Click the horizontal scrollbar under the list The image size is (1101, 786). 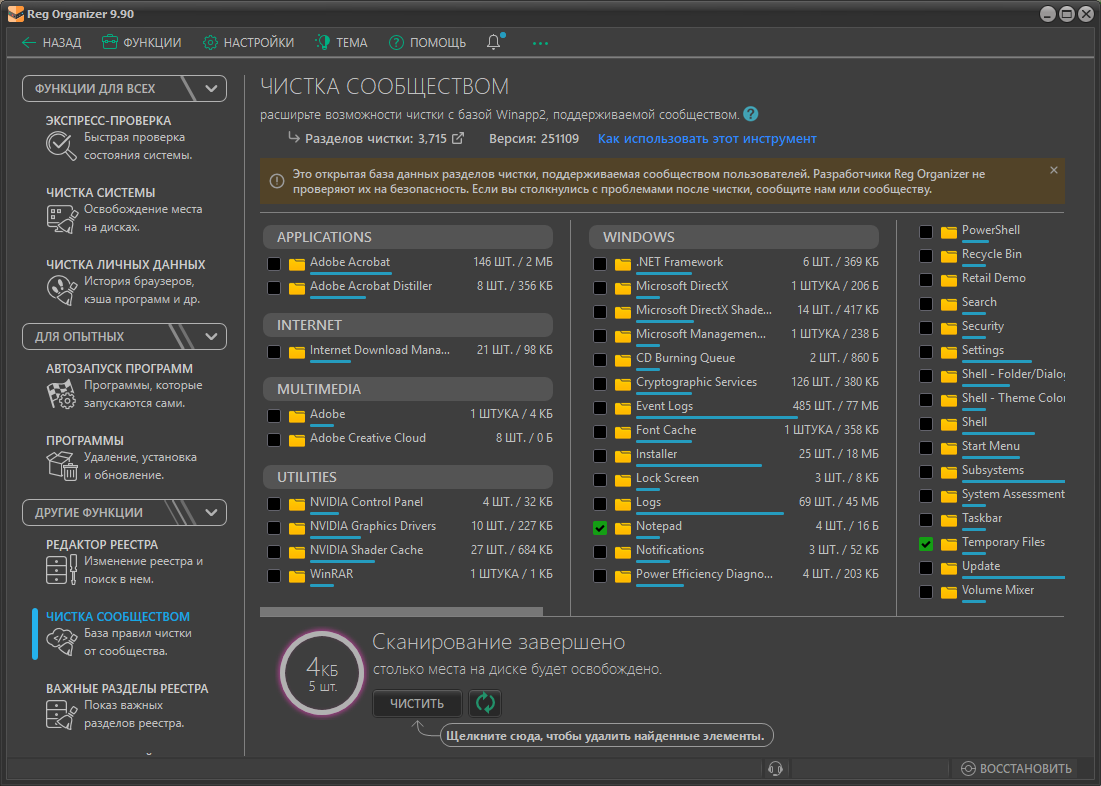tap(401, 611)
